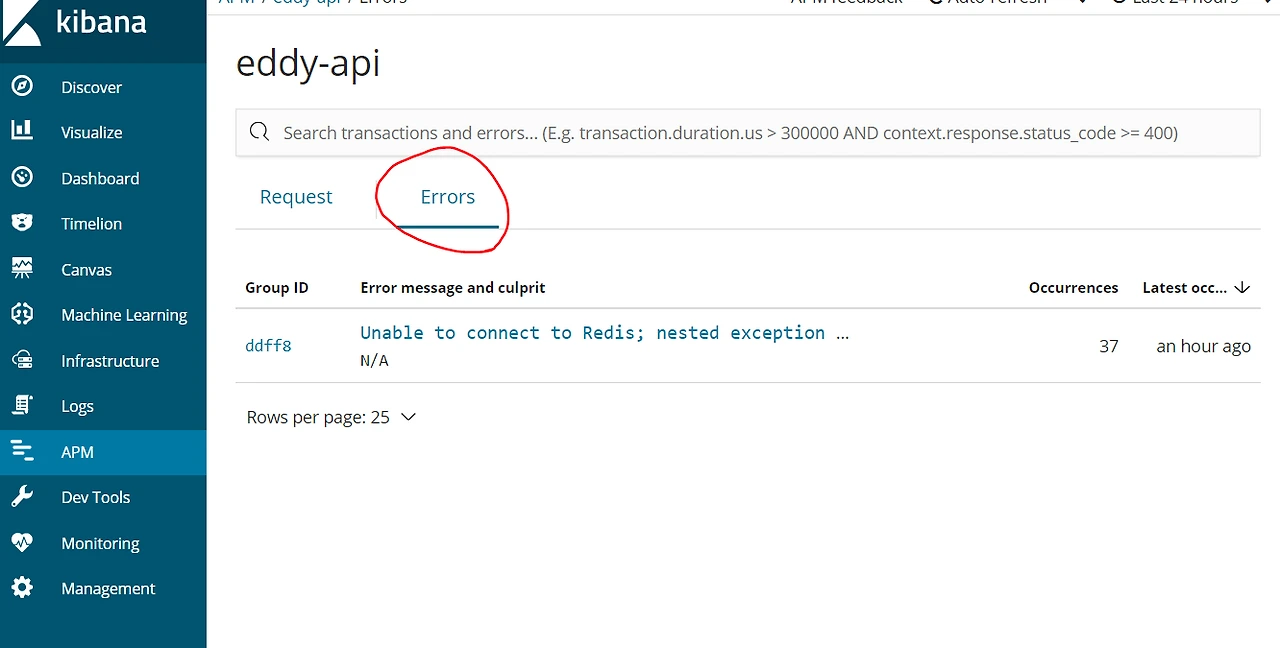The image size is (1280, 648).
Task: Select the Infrastructure icon
Action: pos(22,360)
